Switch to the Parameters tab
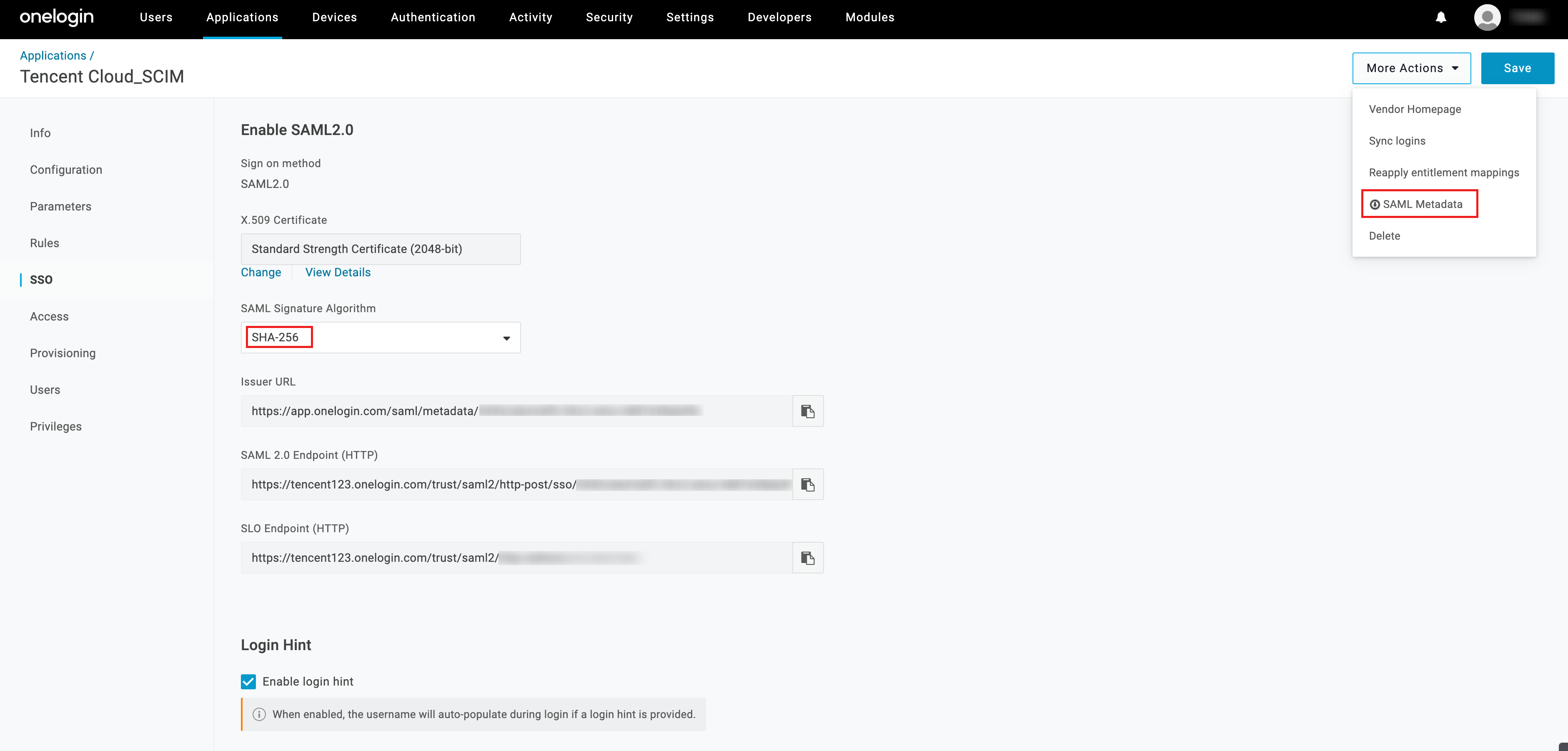The width and height of the screenshot is (1568, 751). point(60,206)
